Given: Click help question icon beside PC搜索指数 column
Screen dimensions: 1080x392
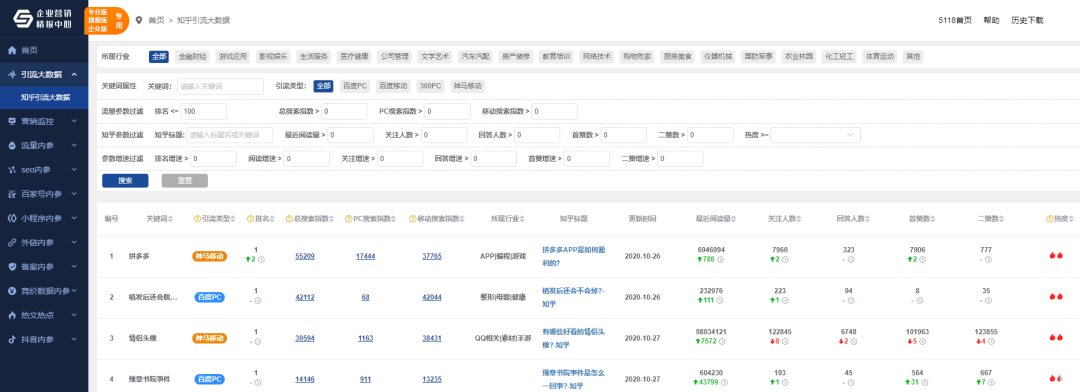Looking at the screenshot, I should click(349, 218).
